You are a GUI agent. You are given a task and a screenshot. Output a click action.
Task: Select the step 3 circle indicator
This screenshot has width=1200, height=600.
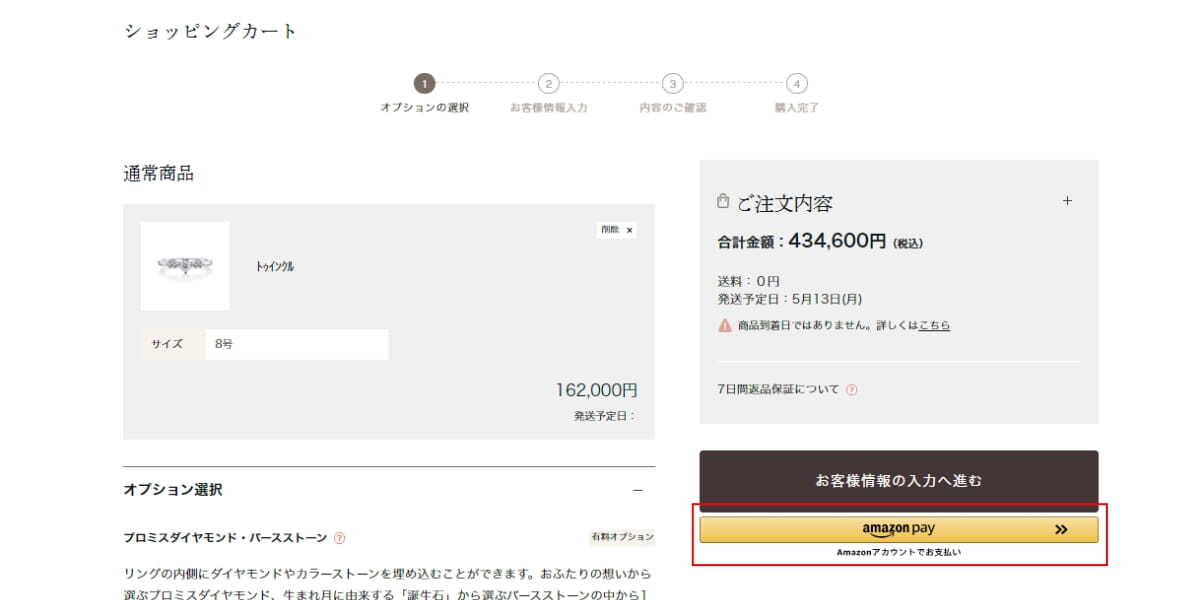pyautogui.click(x=673, y=84)
